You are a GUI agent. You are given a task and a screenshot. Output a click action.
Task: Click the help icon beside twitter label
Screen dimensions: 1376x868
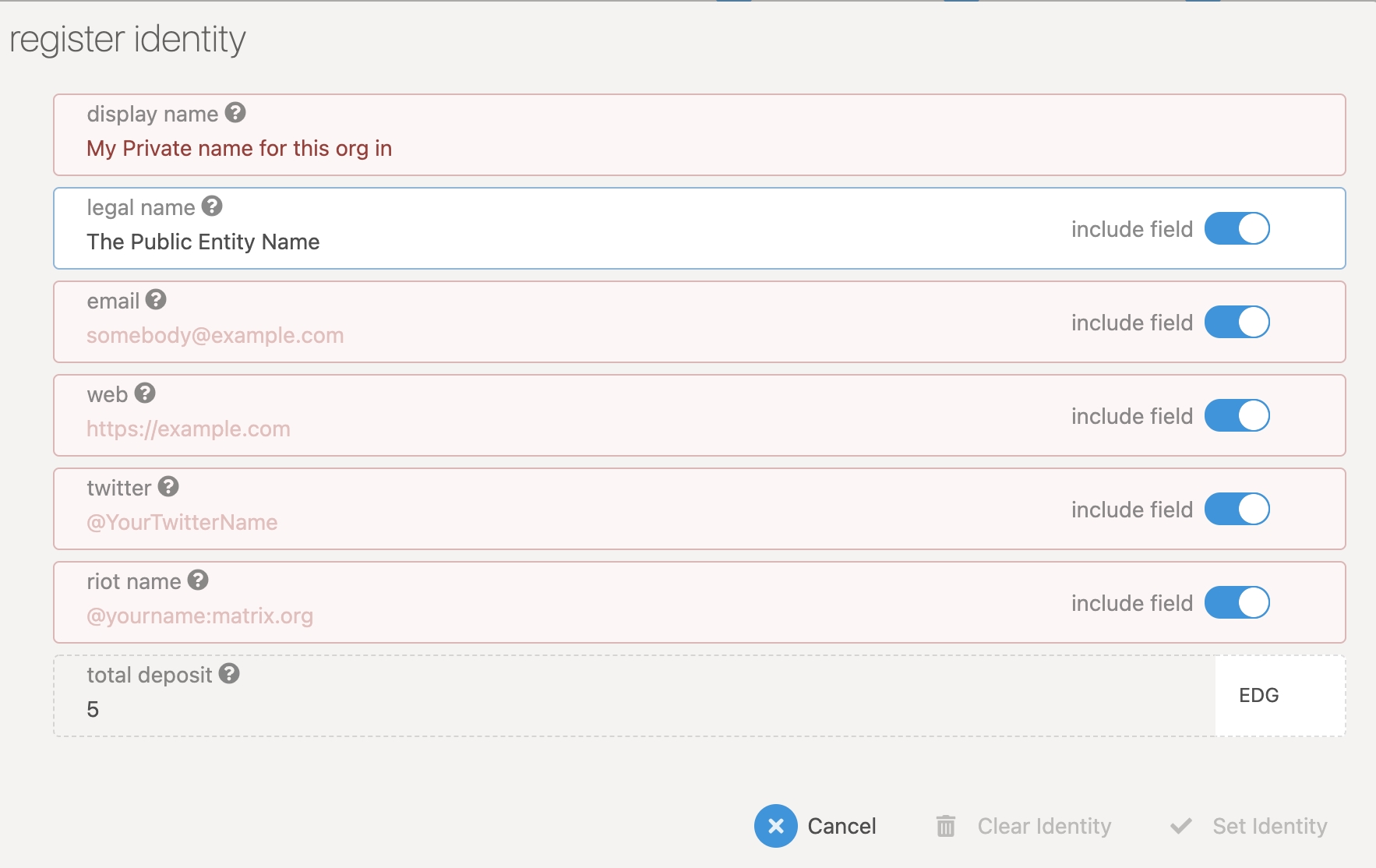point(168,487)
